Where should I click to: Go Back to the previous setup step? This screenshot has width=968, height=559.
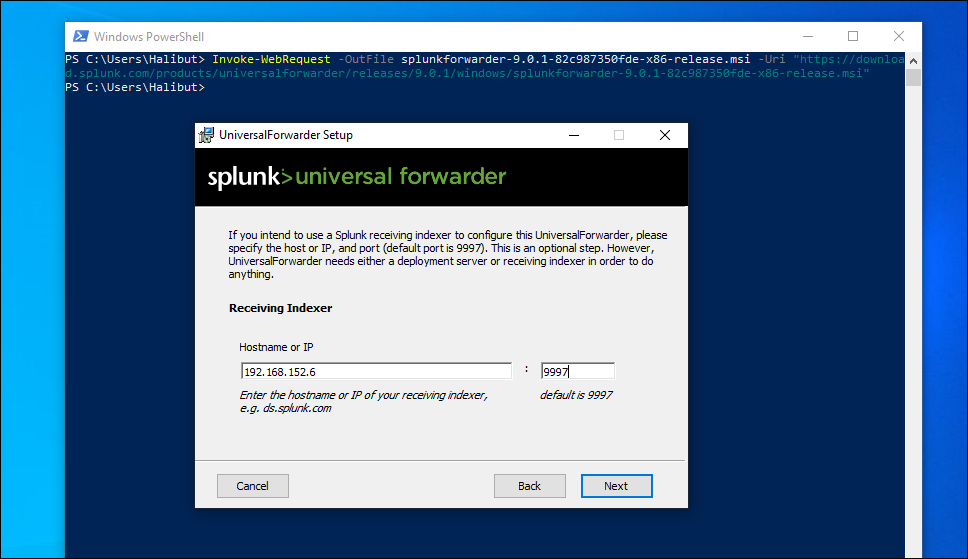pyautogui.click(x=529, y=486)
